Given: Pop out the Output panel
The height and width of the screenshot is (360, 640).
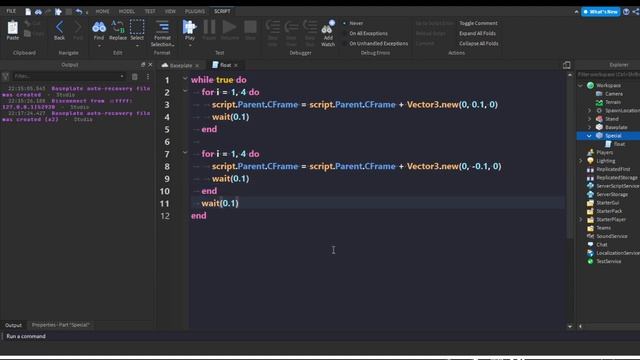Looking at the screenshot, I should [143, 64].
